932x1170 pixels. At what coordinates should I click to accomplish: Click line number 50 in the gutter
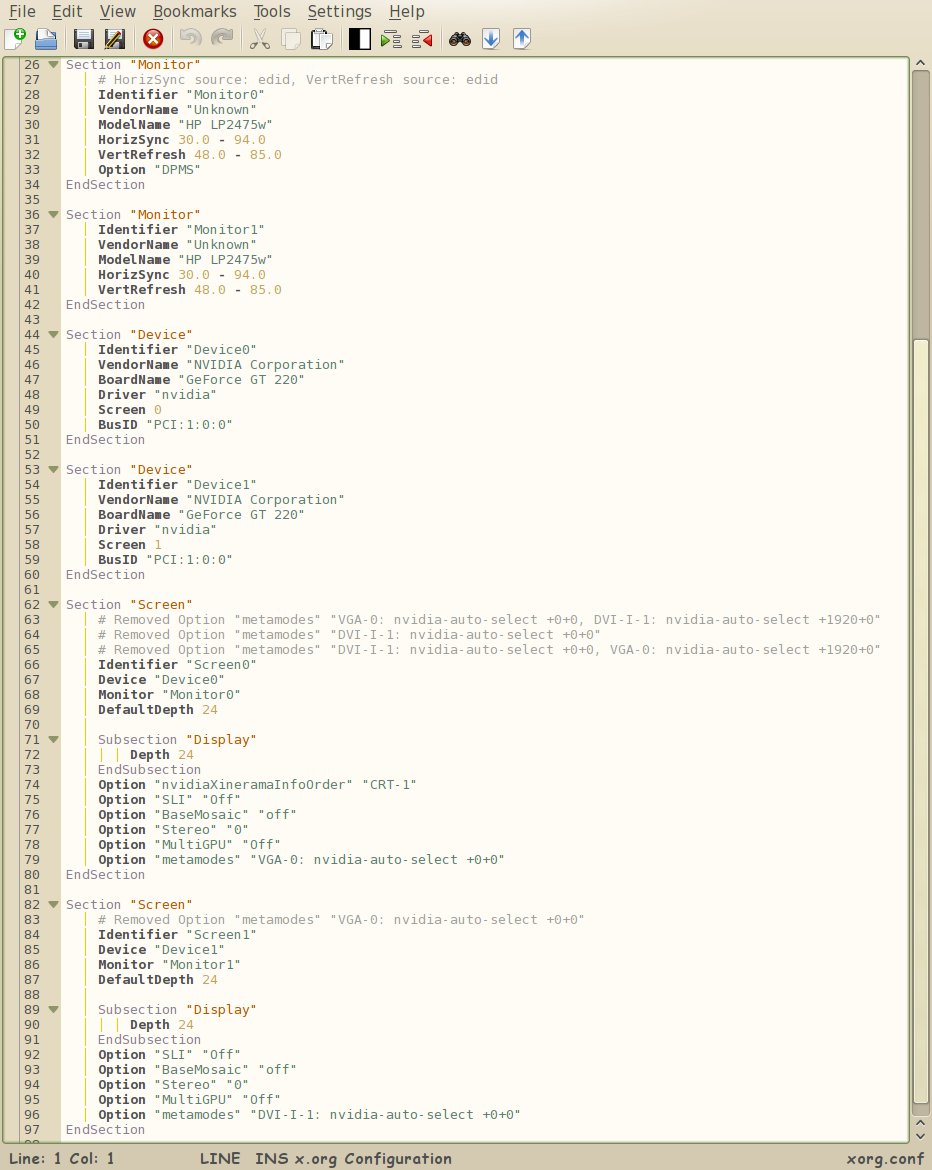click(32, 425)
